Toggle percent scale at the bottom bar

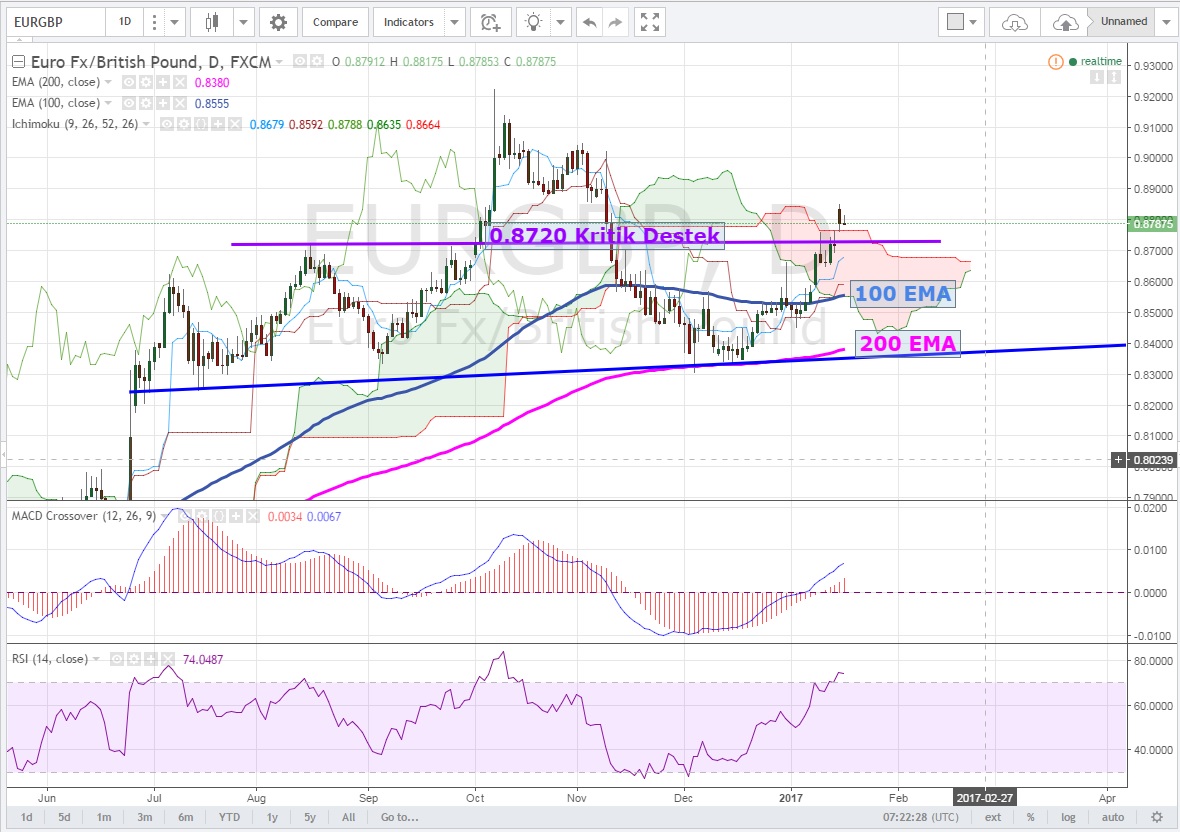(1030, 817)
